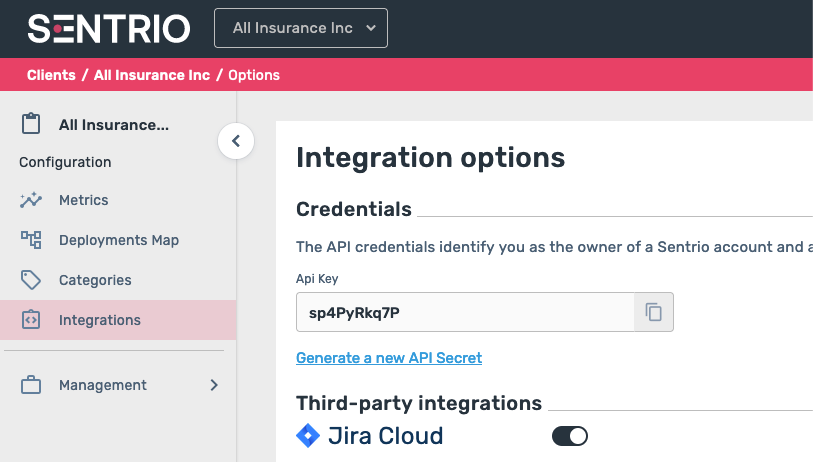Expand the Management submenu arrow
813x462 pixels.
[x=213, y=385]
